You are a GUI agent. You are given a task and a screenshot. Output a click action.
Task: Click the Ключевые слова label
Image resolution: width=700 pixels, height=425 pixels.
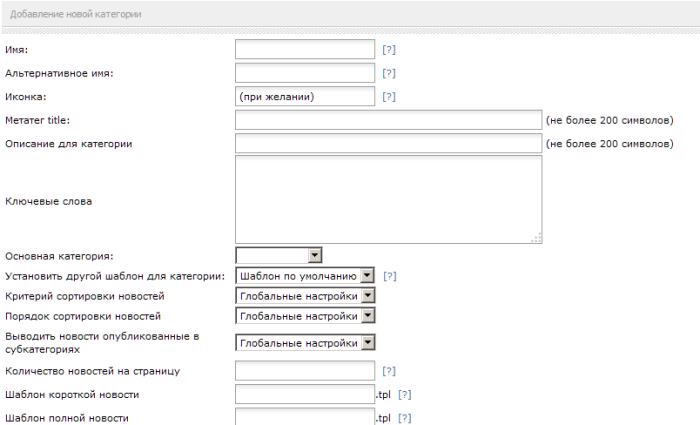click(x=49, y=201)
